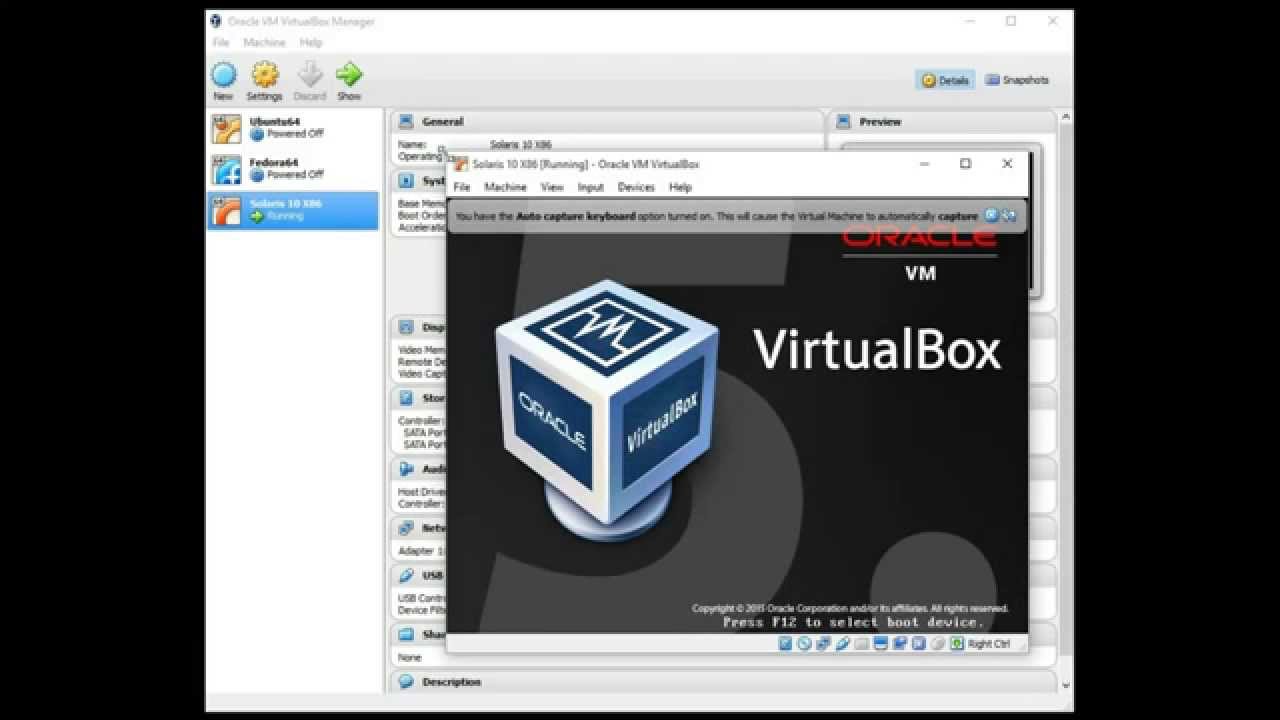
Task: Click the Ubuntu64 machine icon
Action: coord(227,129)
